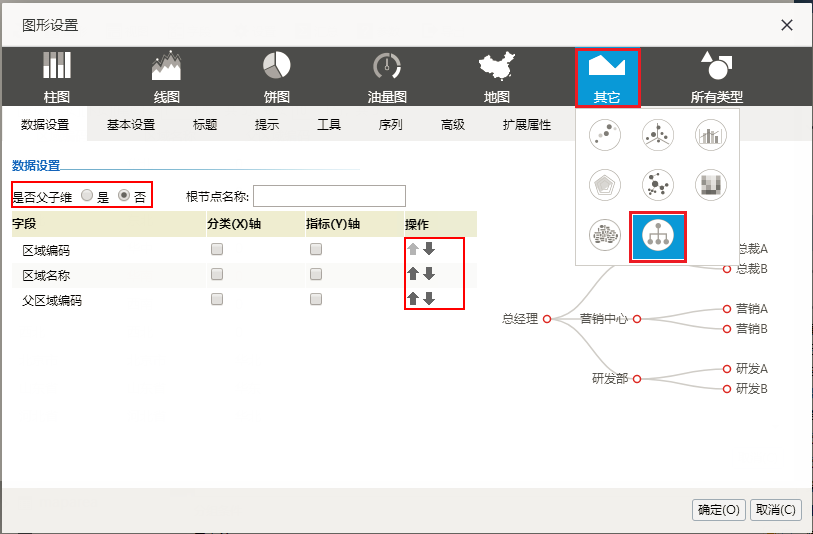Click the 营销中心 node in preview
Viewport: 813px width, 534px height.
click(x=637, y=319)
